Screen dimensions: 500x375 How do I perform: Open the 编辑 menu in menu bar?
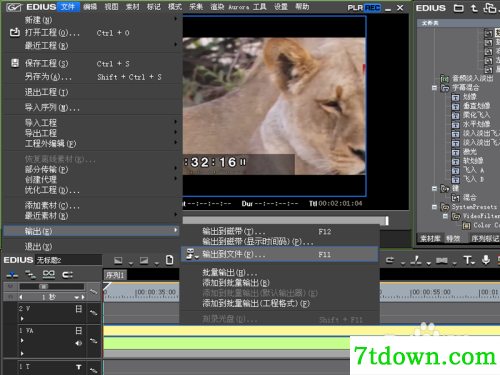[90, 7]
